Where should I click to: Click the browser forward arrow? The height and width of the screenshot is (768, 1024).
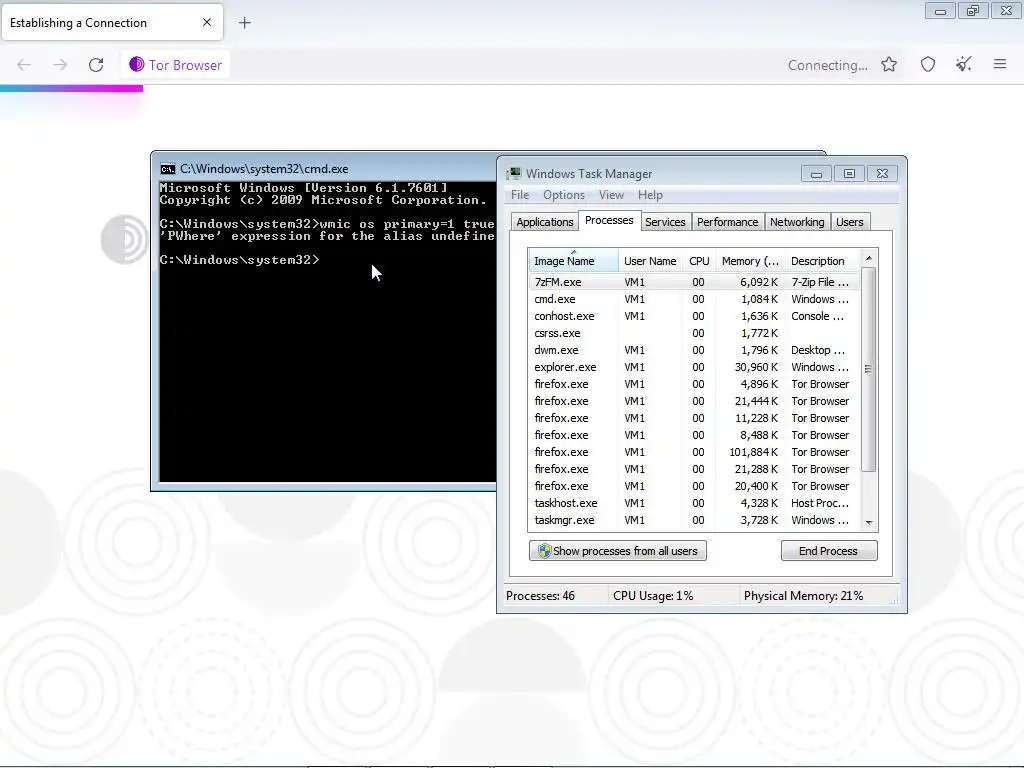(60, 65)
